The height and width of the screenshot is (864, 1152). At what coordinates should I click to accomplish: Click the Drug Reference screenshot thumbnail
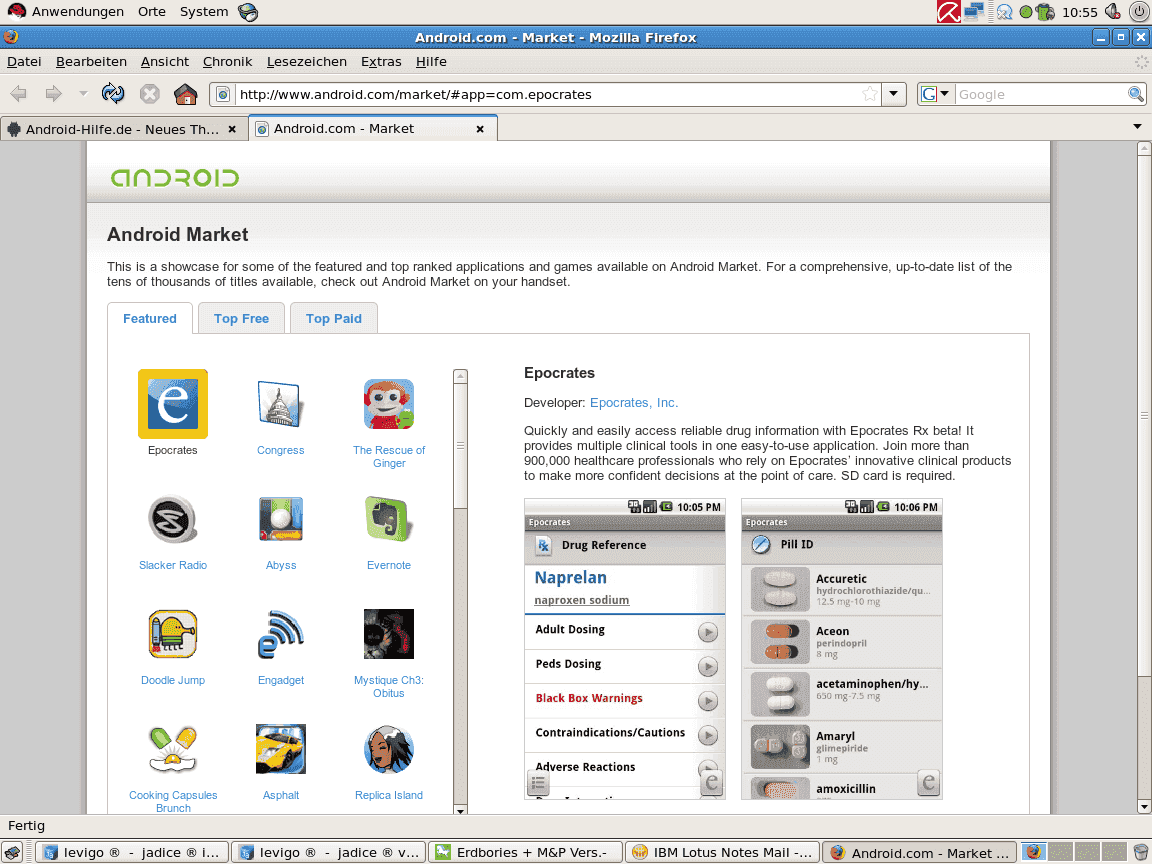coord(624,649)
